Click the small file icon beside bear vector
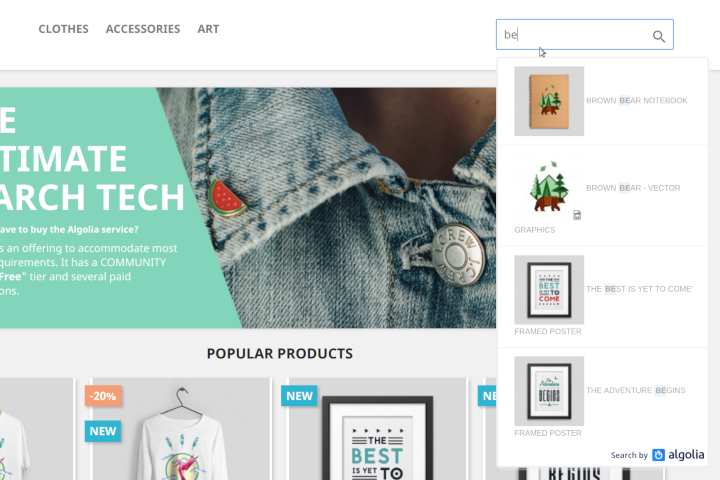This screenshot has width=720, height=480. pyautogui.click(x=577, y=215)
